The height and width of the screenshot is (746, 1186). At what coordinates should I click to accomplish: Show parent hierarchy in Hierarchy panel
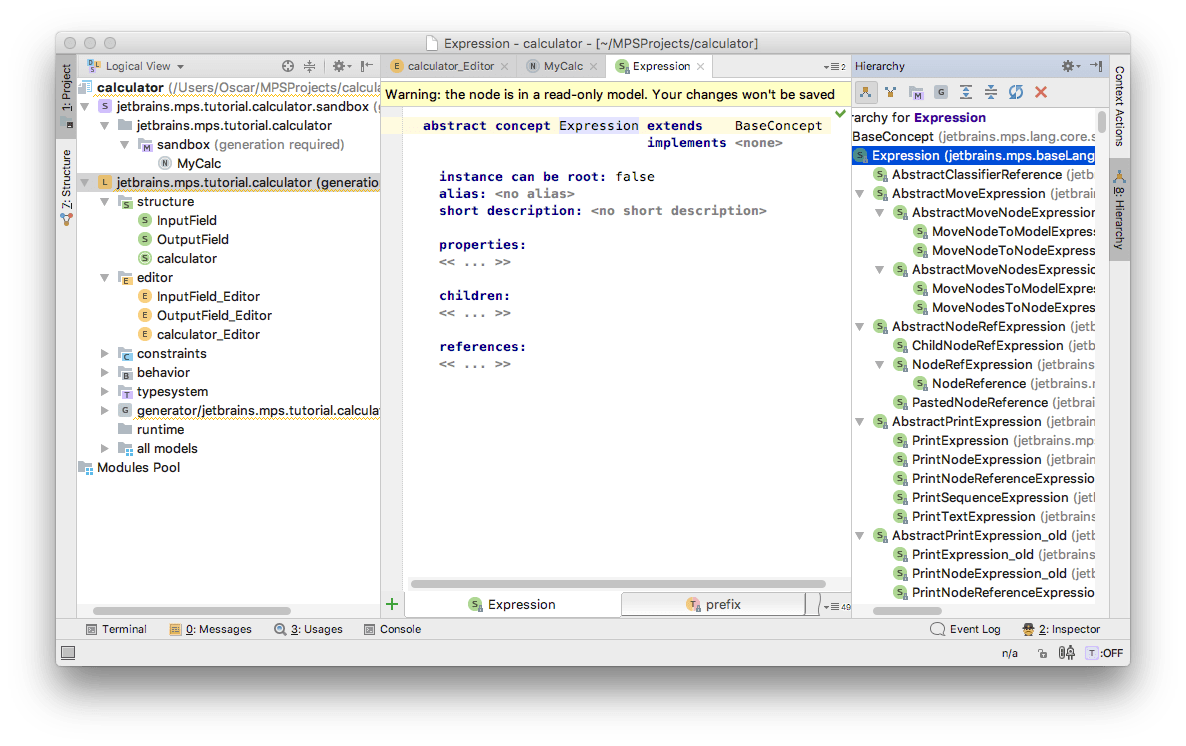tap(890, 92)
